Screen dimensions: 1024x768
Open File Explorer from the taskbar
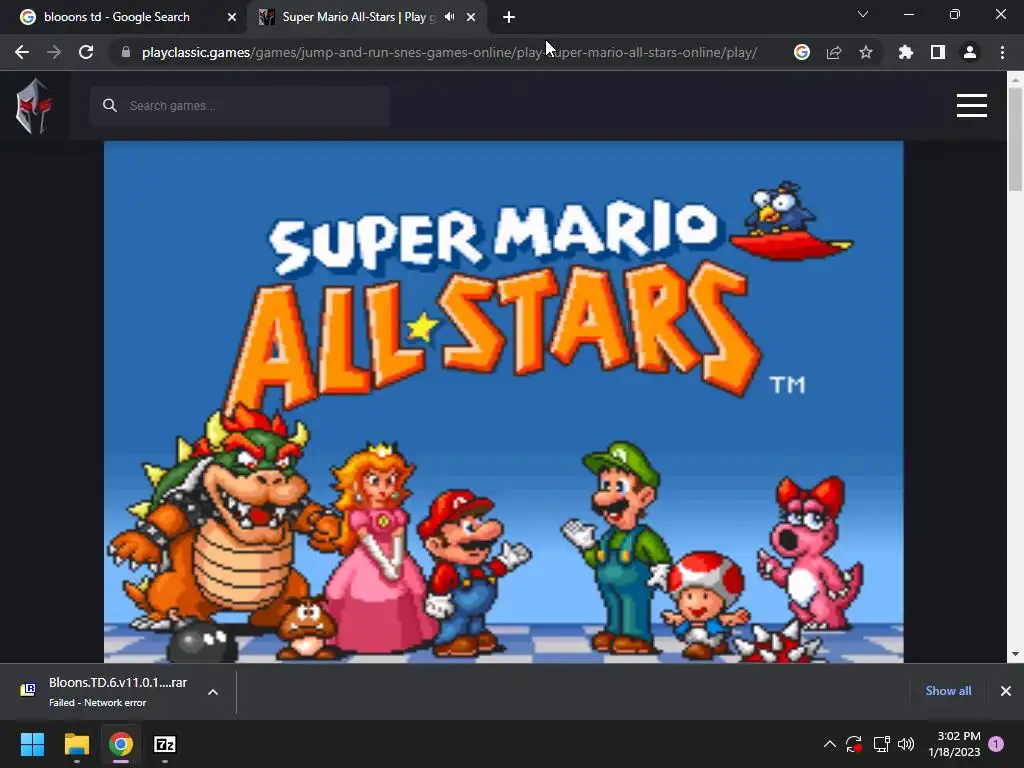tap(76, 744)
